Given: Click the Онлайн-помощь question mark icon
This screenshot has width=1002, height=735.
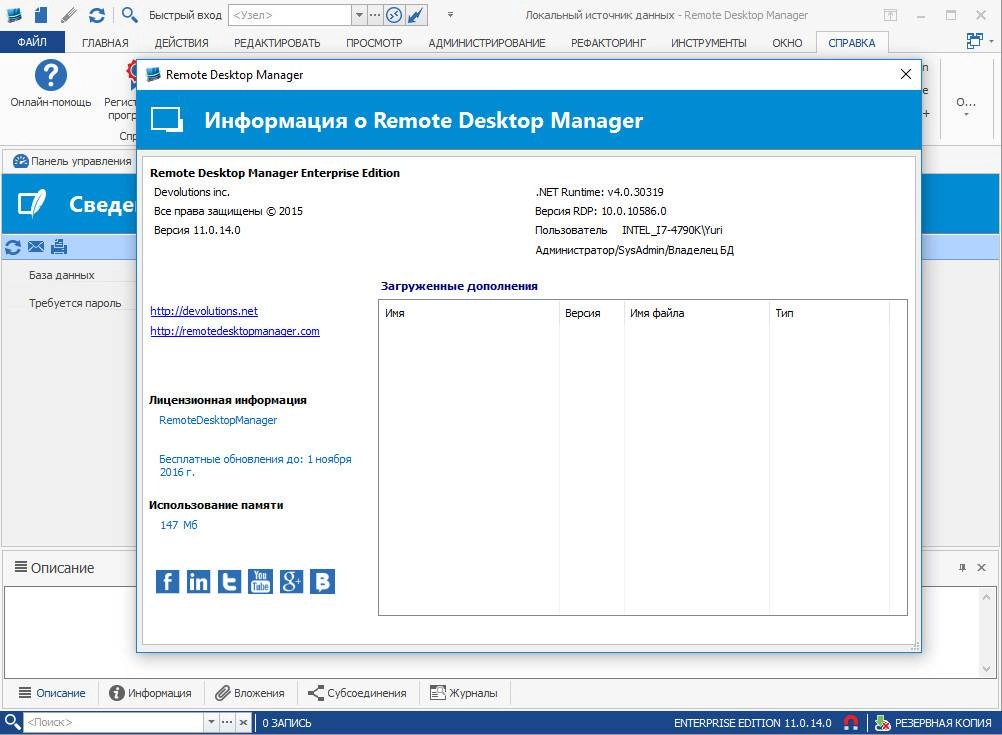Looking at the screenshot, I should [x=50, y=75].
